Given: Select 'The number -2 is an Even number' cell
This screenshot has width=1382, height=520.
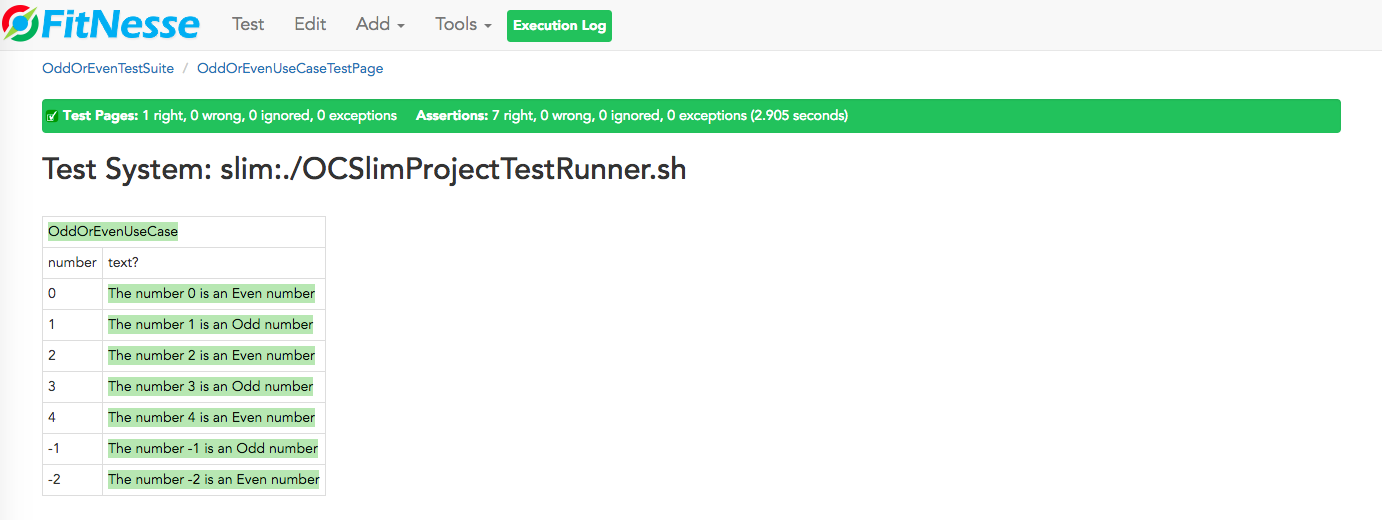Looking at the screenshot, I should point(214,480).
